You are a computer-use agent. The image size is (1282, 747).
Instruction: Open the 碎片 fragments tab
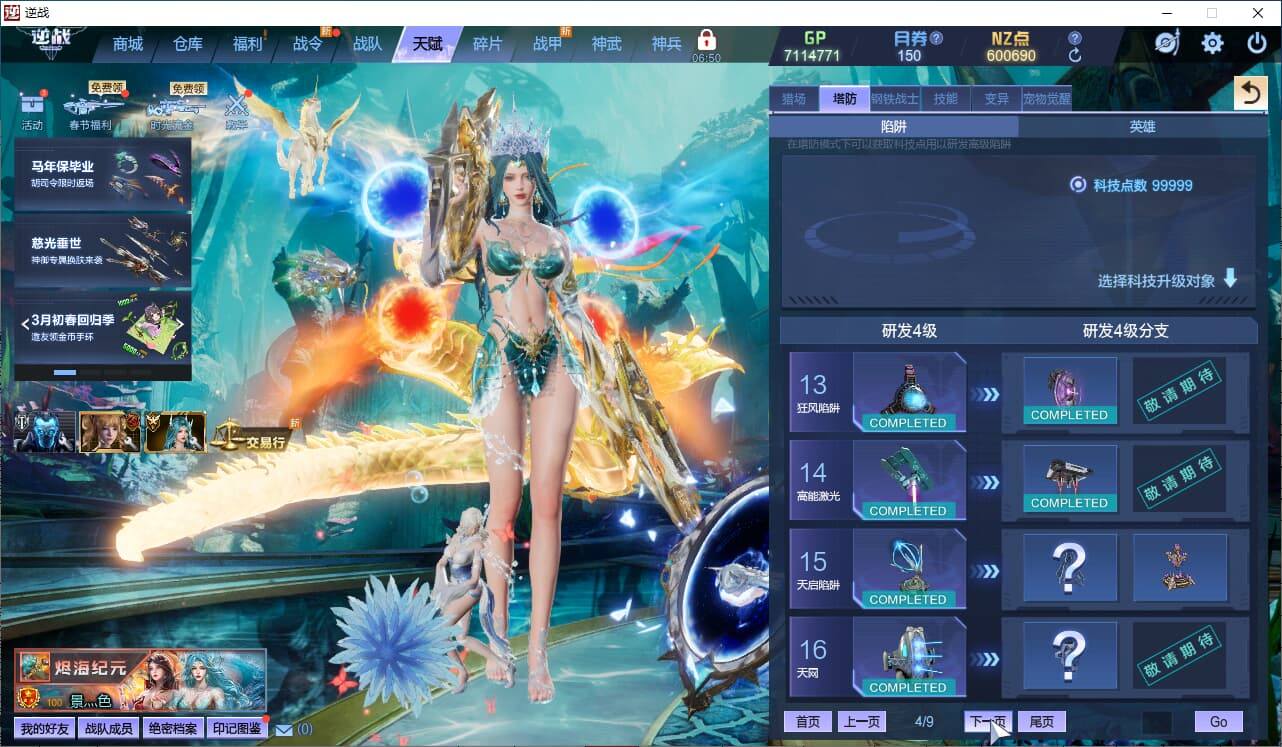tap(487, 44)
